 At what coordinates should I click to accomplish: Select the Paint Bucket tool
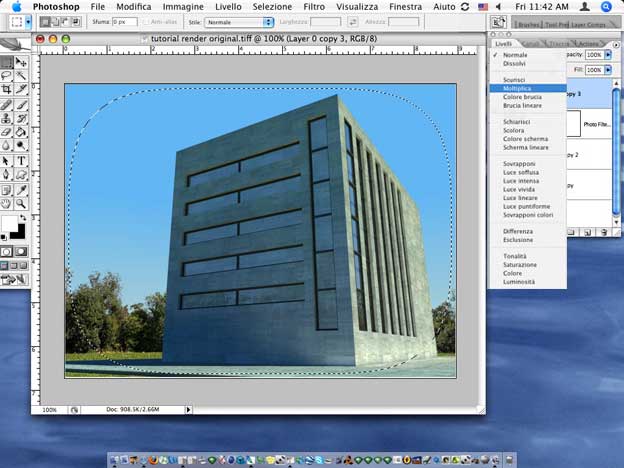(x=21, y=131)
